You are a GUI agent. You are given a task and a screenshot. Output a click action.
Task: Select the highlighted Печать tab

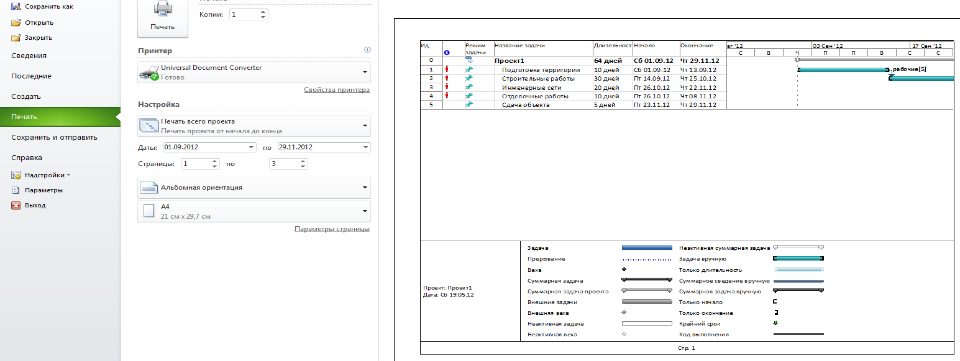(60, 117)
